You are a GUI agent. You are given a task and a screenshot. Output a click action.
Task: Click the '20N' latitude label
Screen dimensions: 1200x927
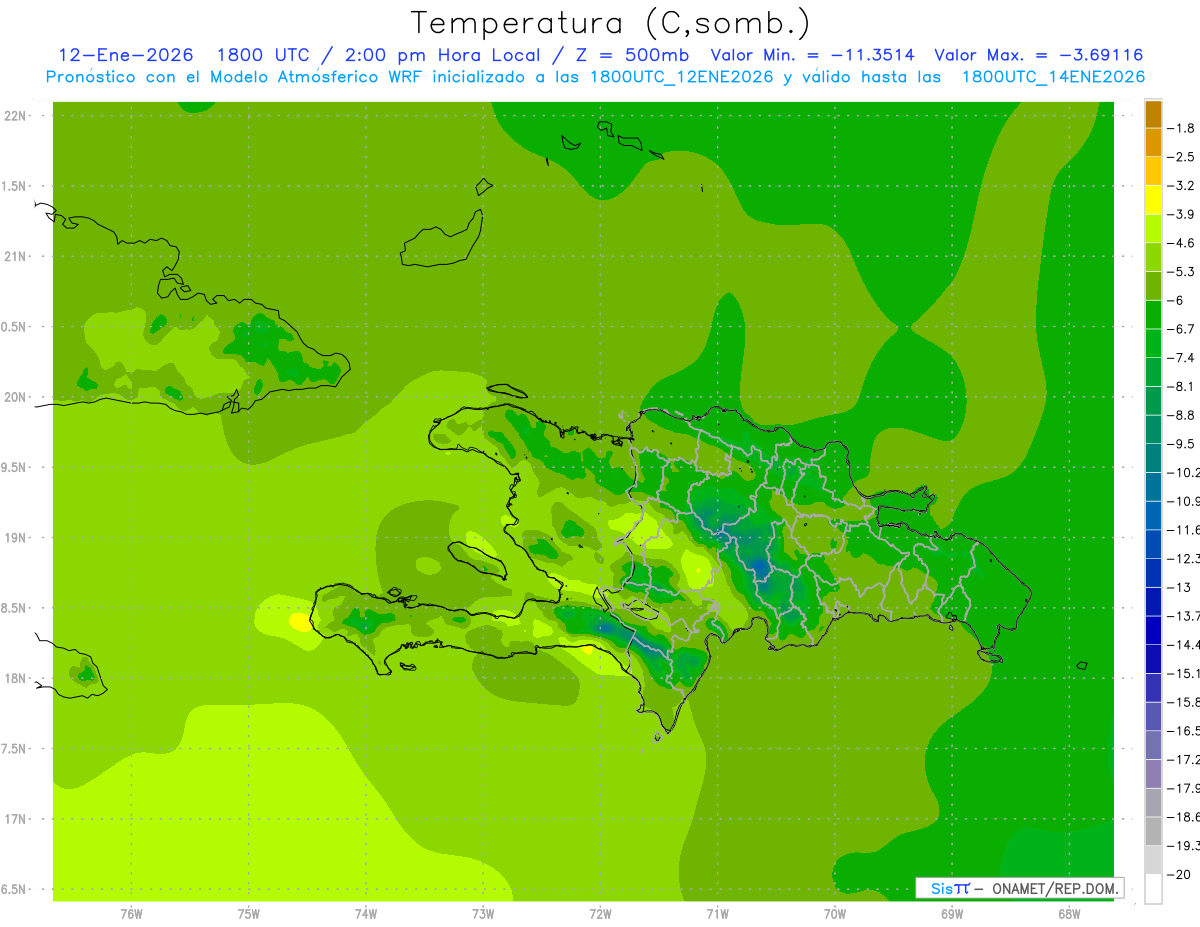click(17, 397)
